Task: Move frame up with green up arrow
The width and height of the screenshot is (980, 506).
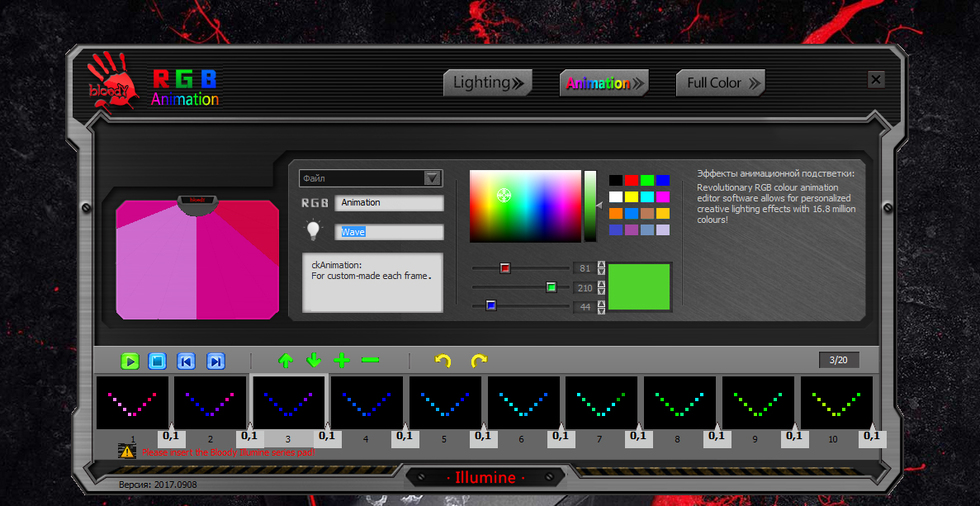Action: coord(286,360)
